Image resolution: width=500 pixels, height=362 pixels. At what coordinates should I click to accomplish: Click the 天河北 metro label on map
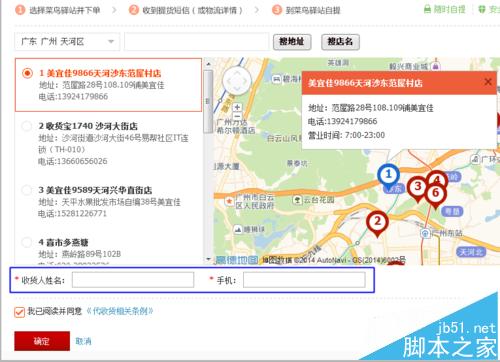[x=471, y=252]
